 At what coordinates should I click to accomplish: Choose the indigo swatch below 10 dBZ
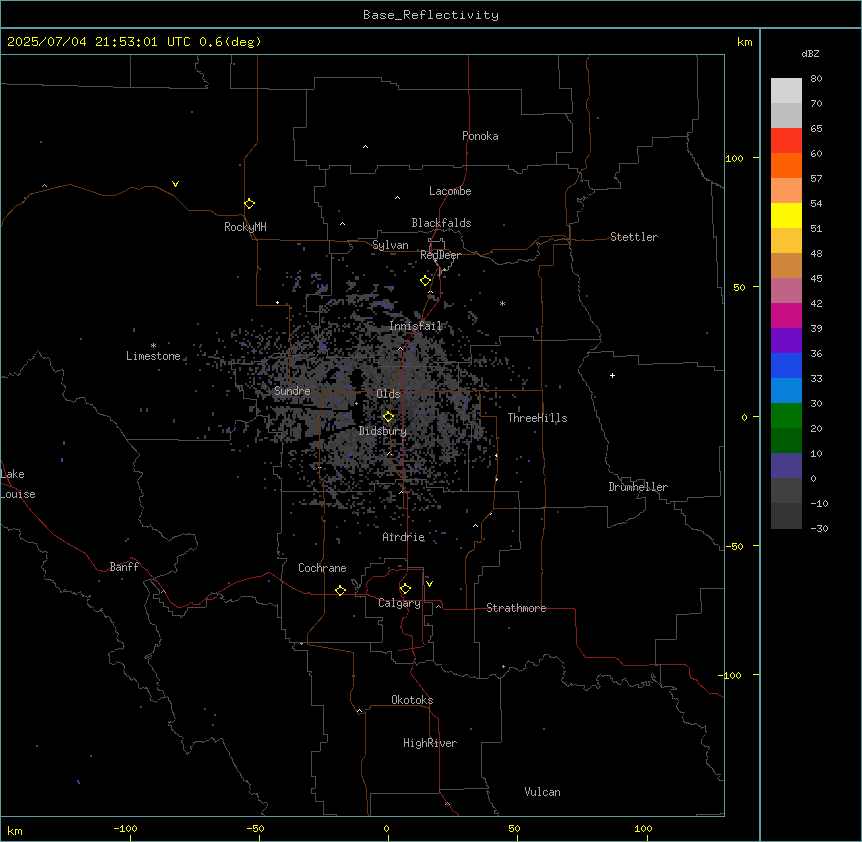786,466
